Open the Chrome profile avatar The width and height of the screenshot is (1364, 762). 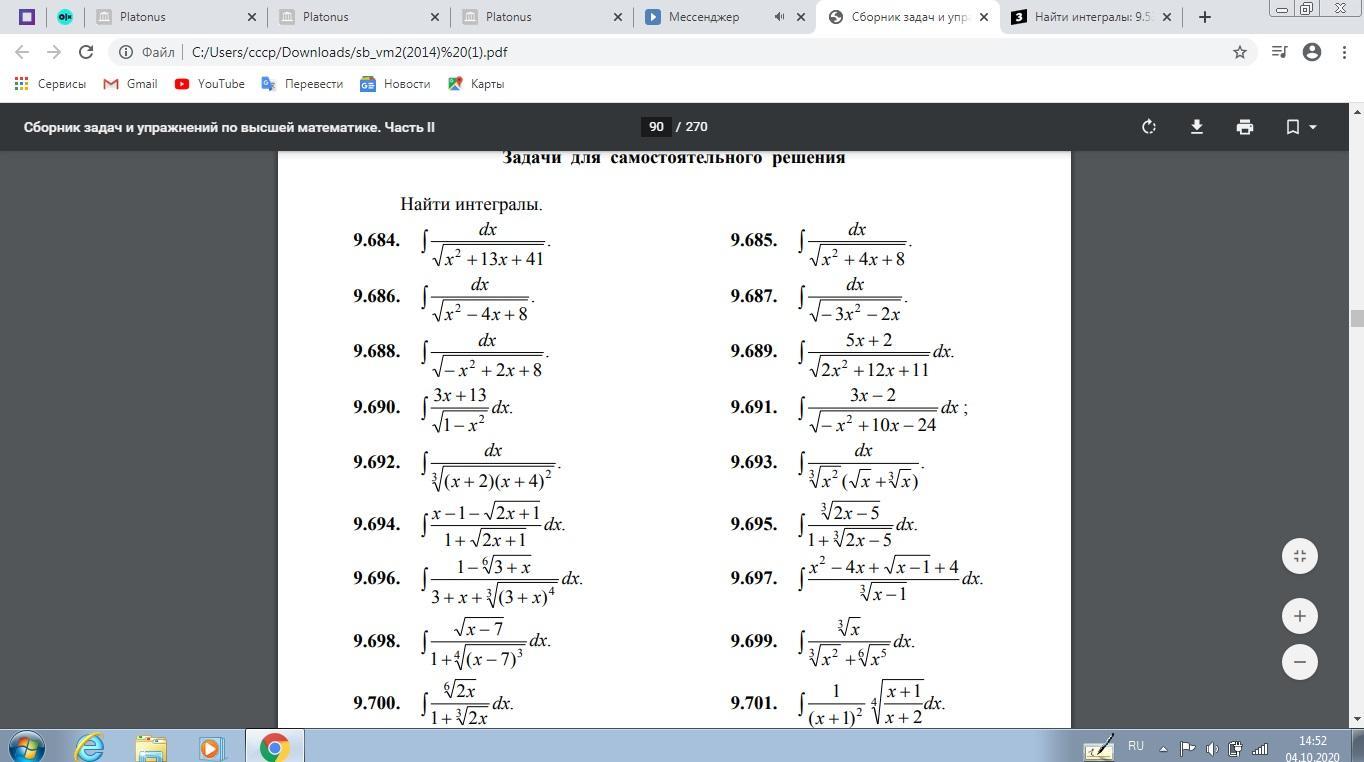pos(1312,52)
